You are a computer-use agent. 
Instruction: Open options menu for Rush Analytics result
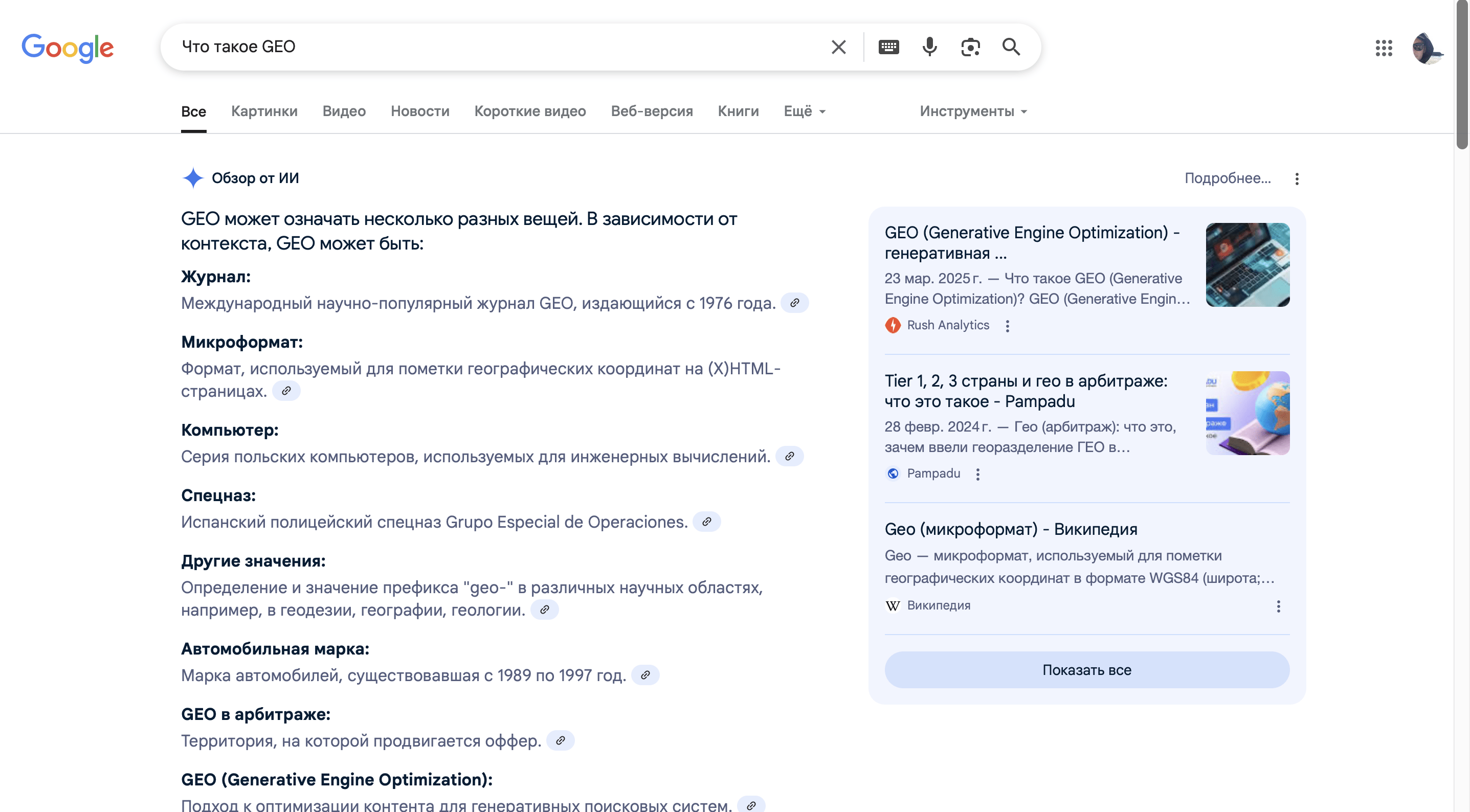click(1007, 326)
